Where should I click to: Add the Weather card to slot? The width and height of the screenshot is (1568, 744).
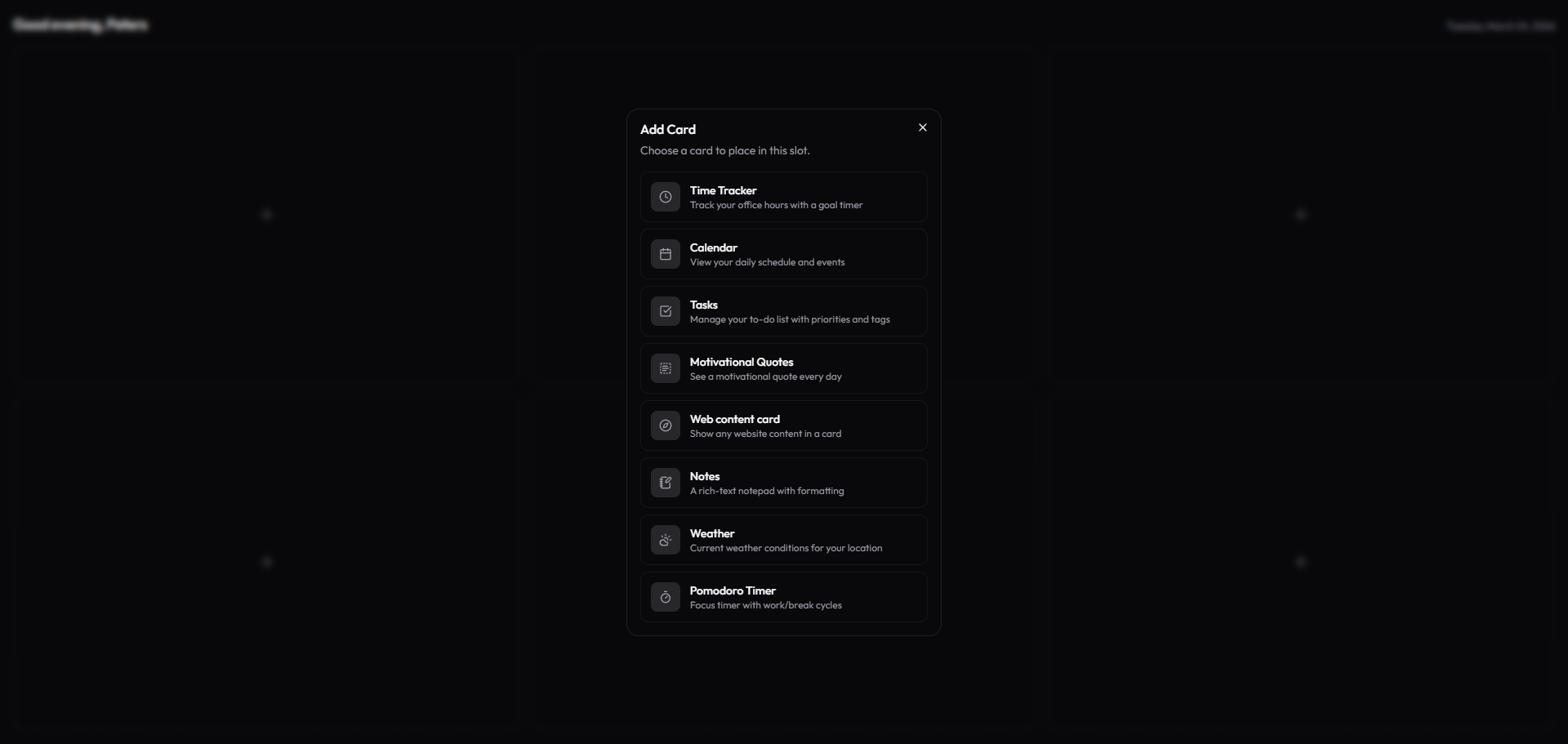pyautogui.click(x=784, y=540)
